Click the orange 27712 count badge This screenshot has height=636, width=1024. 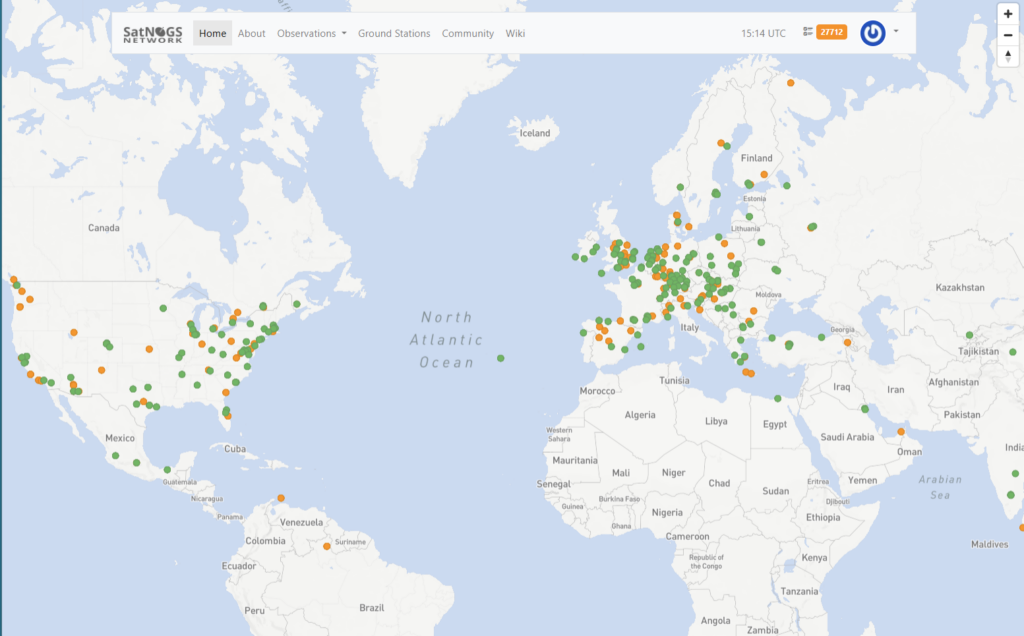click(831, 32)
